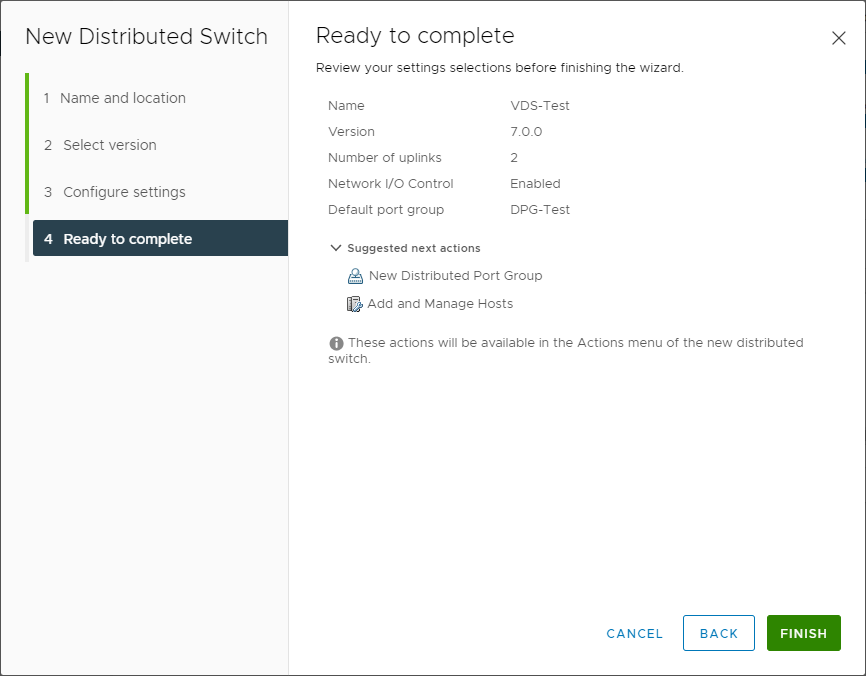The width and height of the screenshot is (866, 676).
Task: Click the Review your settings selections text
Action: [x=500, y=68]
